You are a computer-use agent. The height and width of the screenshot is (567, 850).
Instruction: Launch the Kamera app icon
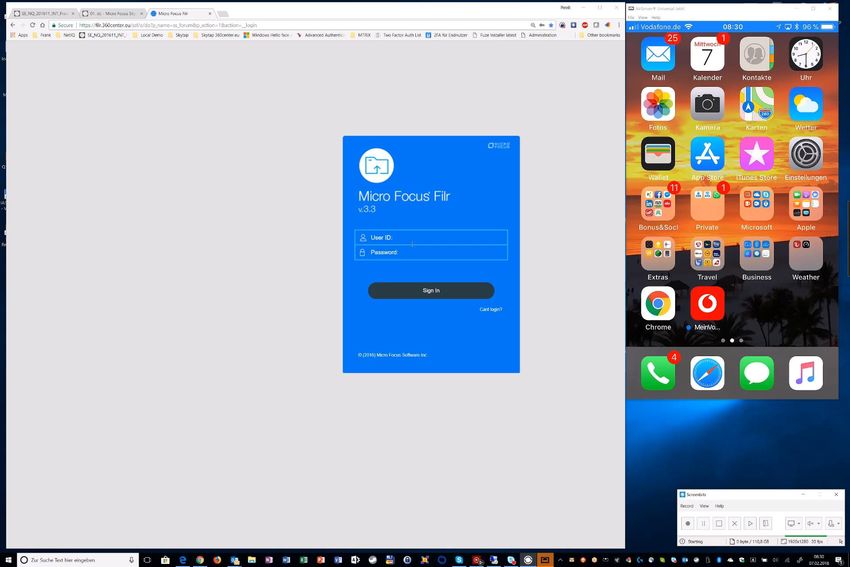pos(707,104)
